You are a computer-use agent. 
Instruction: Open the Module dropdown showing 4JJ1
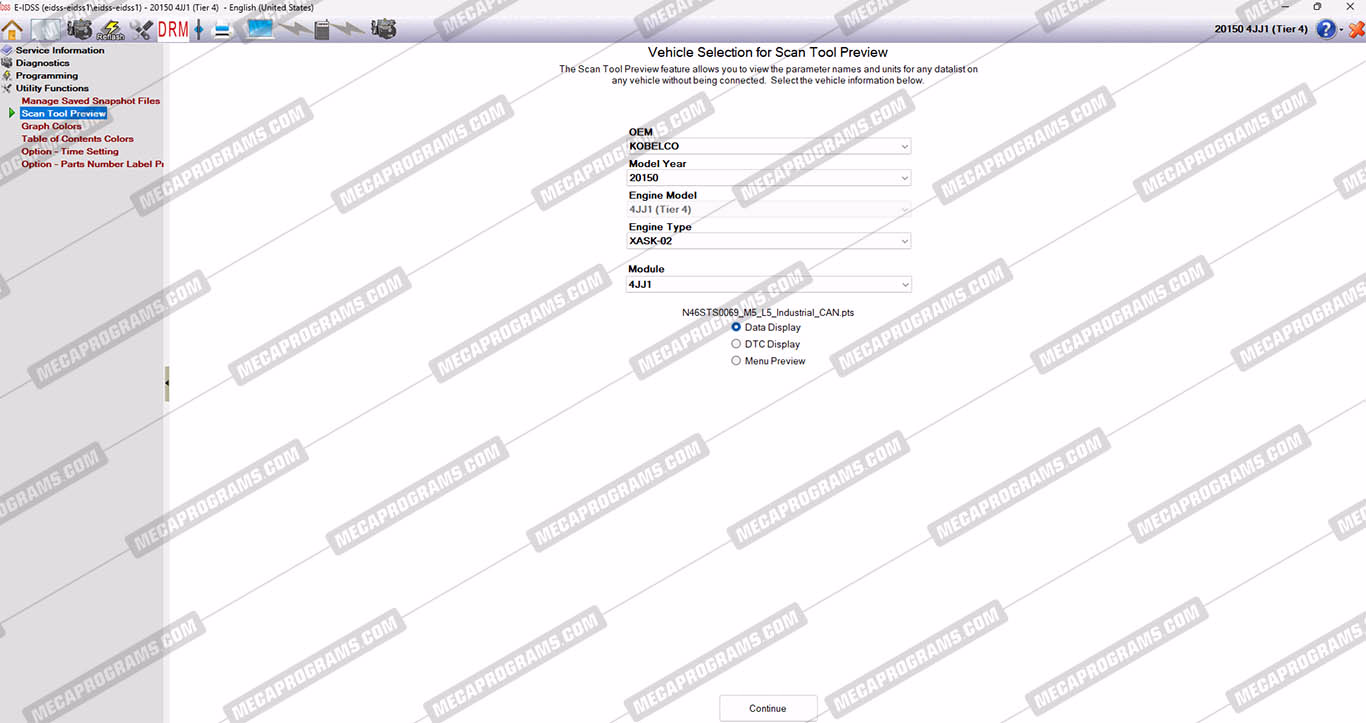click(x=769, y=285)
